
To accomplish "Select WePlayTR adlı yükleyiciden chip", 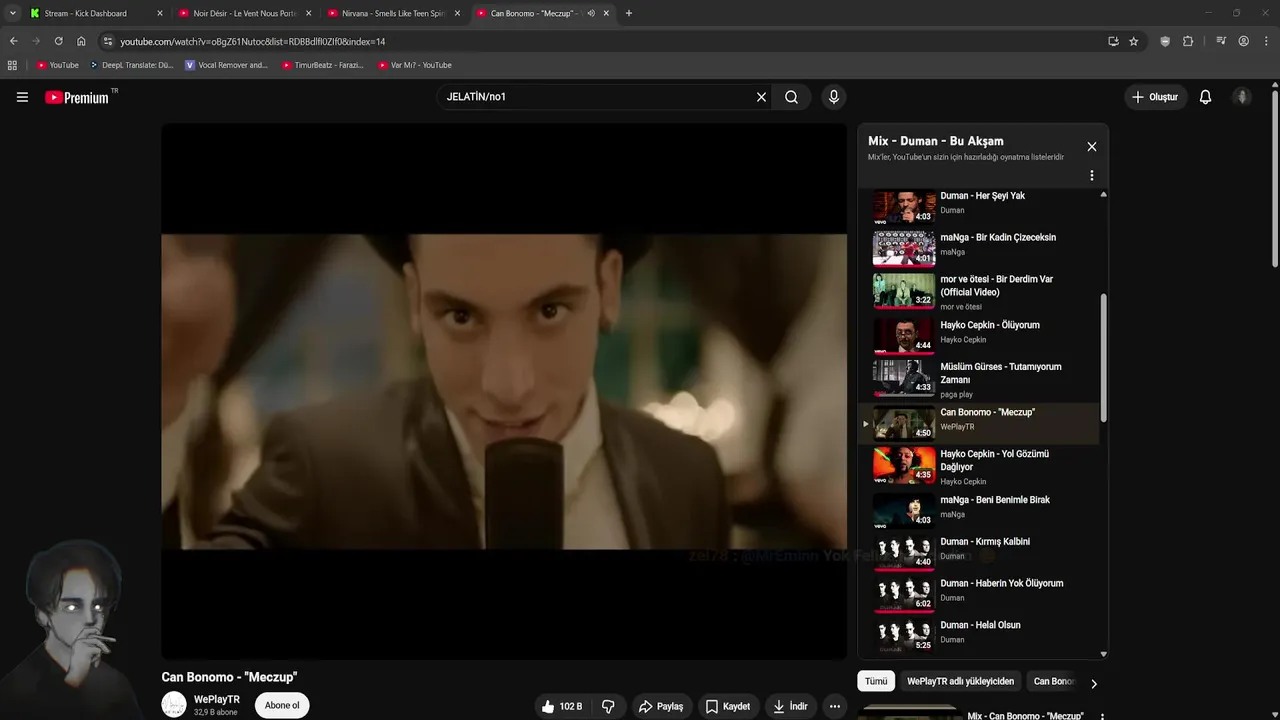I will [960, 681].
